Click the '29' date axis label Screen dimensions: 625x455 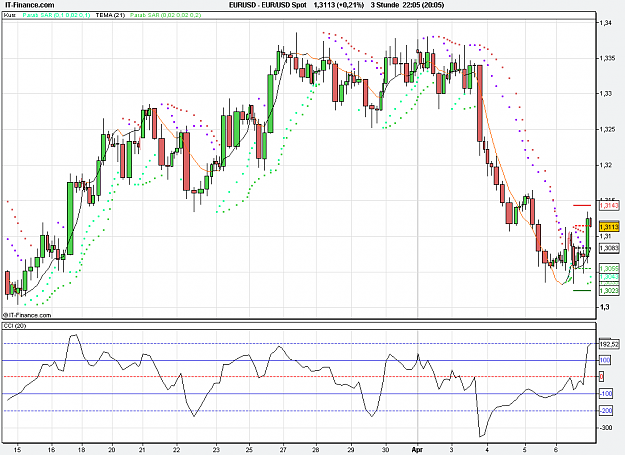coord(351,449)
